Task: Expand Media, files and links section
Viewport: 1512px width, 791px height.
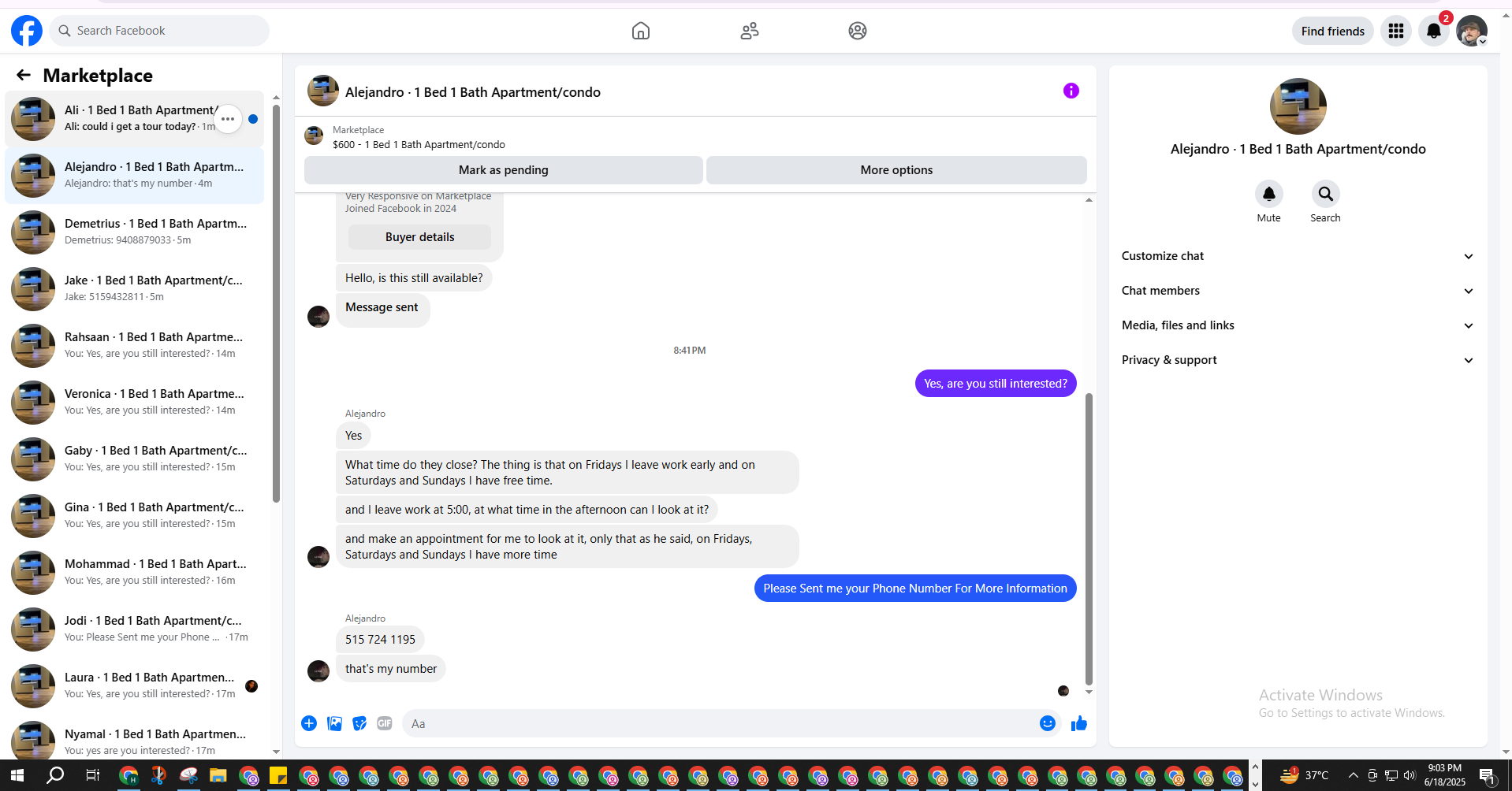Action: [1298, 325]
